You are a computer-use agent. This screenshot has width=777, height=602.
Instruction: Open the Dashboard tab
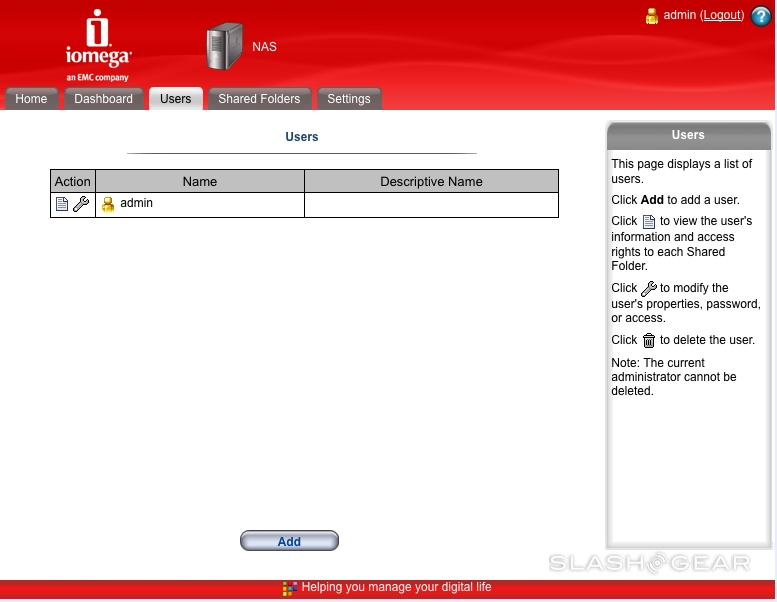pyautogui.click(x=103, y=99)
